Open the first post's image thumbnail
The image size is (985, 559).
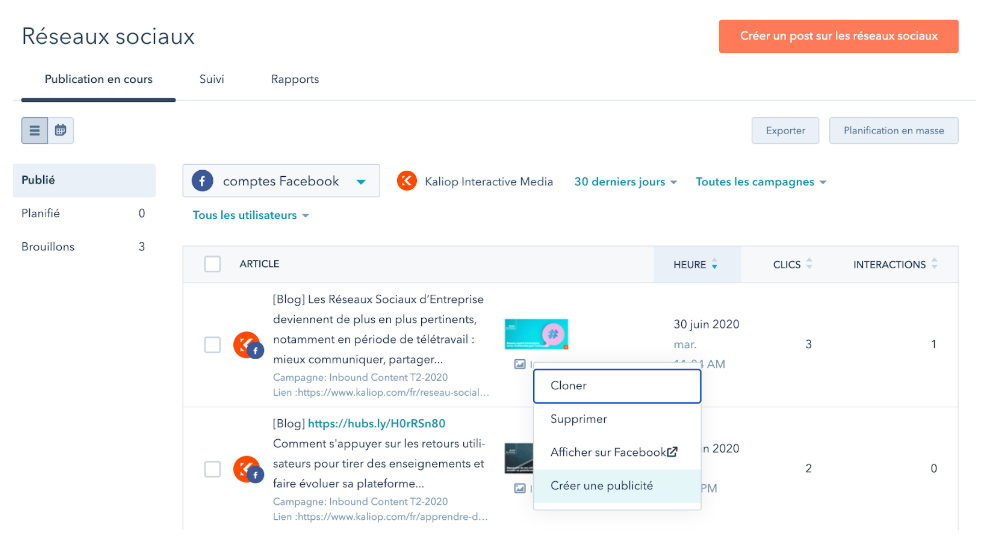[x=536, y=334]
